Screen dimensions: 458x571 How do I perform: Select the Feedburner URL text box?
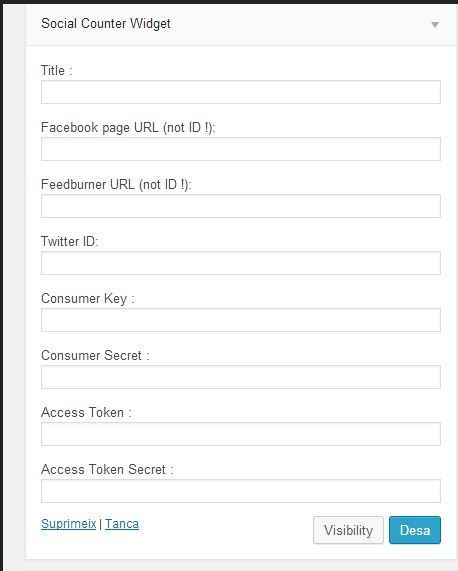pyautogui.click(x=241, y=206)
